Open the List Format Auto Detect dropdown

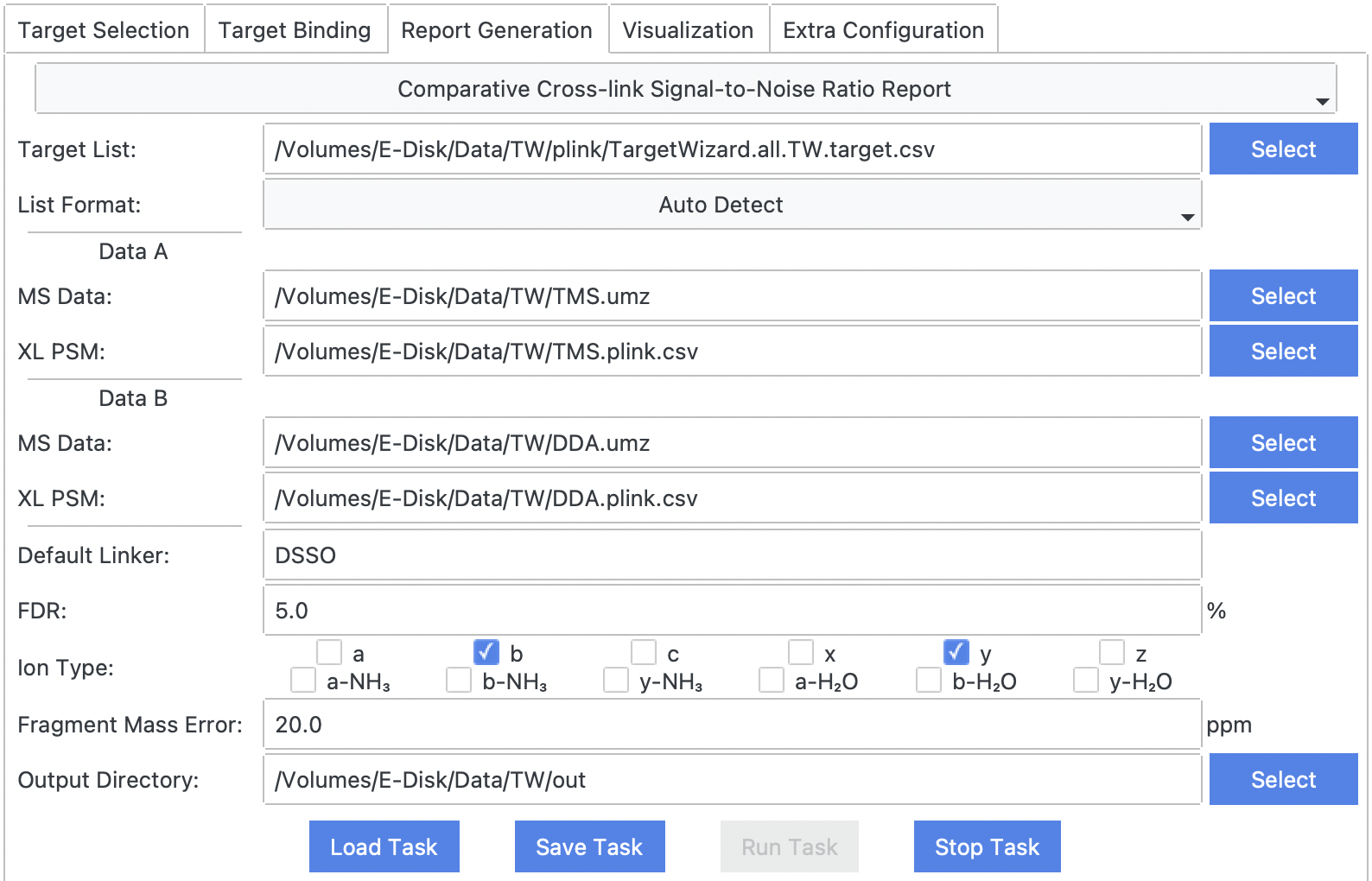coord(732,205)
